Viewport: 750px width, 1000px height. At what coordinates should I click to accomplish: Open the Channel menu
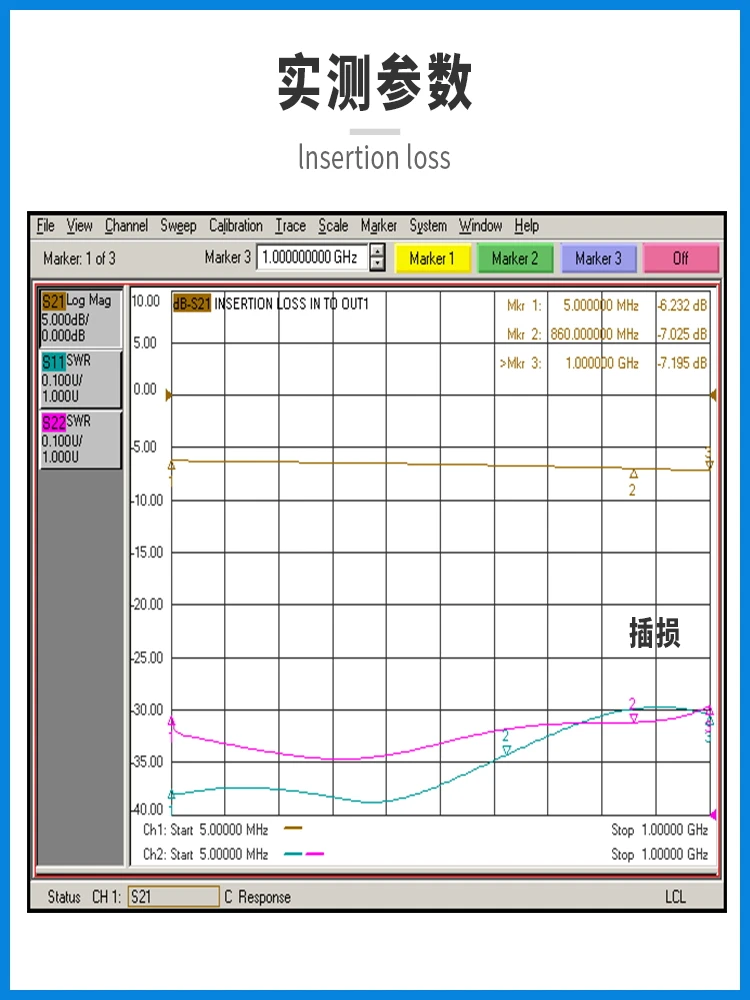coord(126,226)
